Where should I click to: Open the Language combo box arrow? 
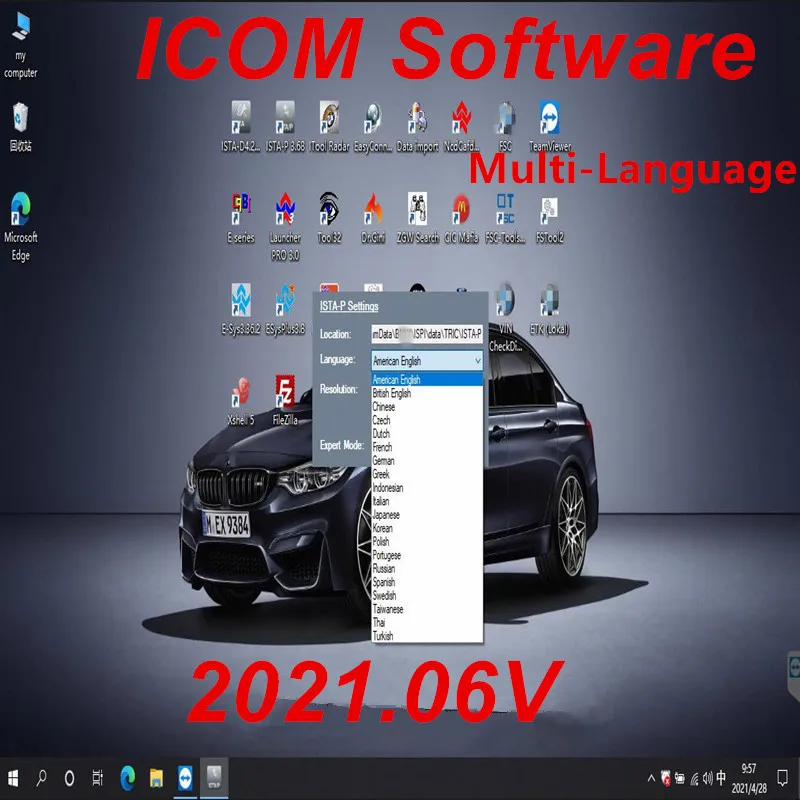pos(478,361)
